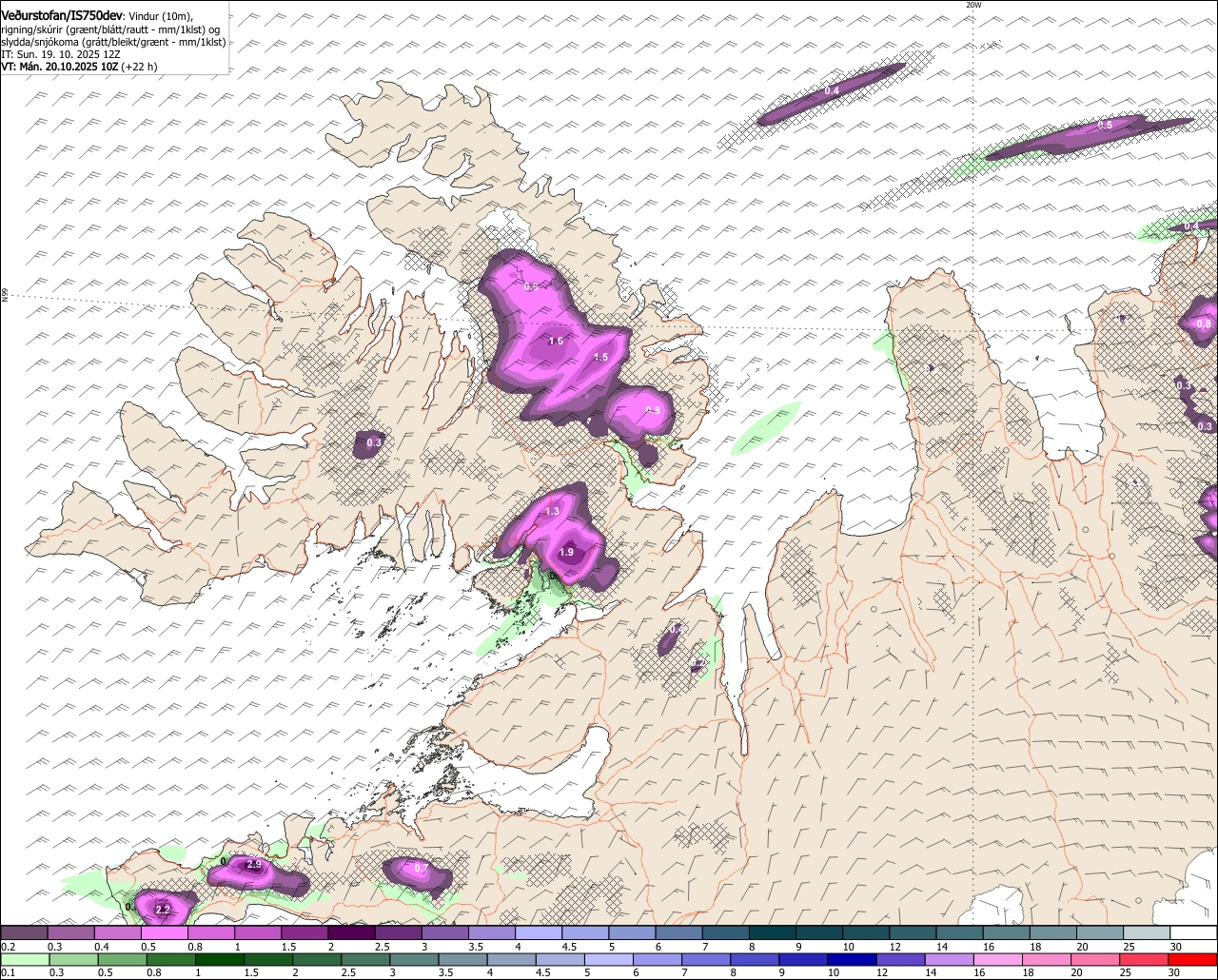1218x980 pixels.
Task: Click the 0.3 value on the Westfjords purple patch
Action: coord(374,442)
